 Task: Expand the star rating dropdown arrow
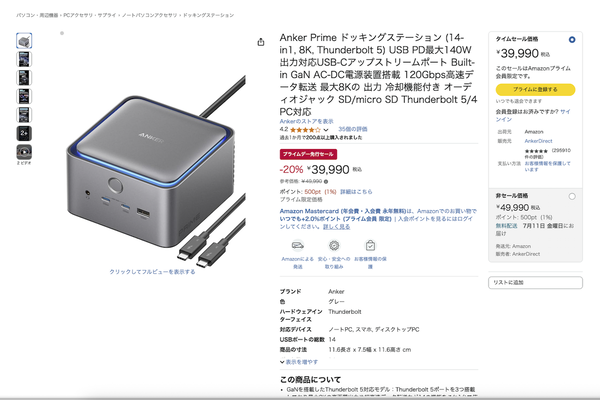[x=326, y=130]
